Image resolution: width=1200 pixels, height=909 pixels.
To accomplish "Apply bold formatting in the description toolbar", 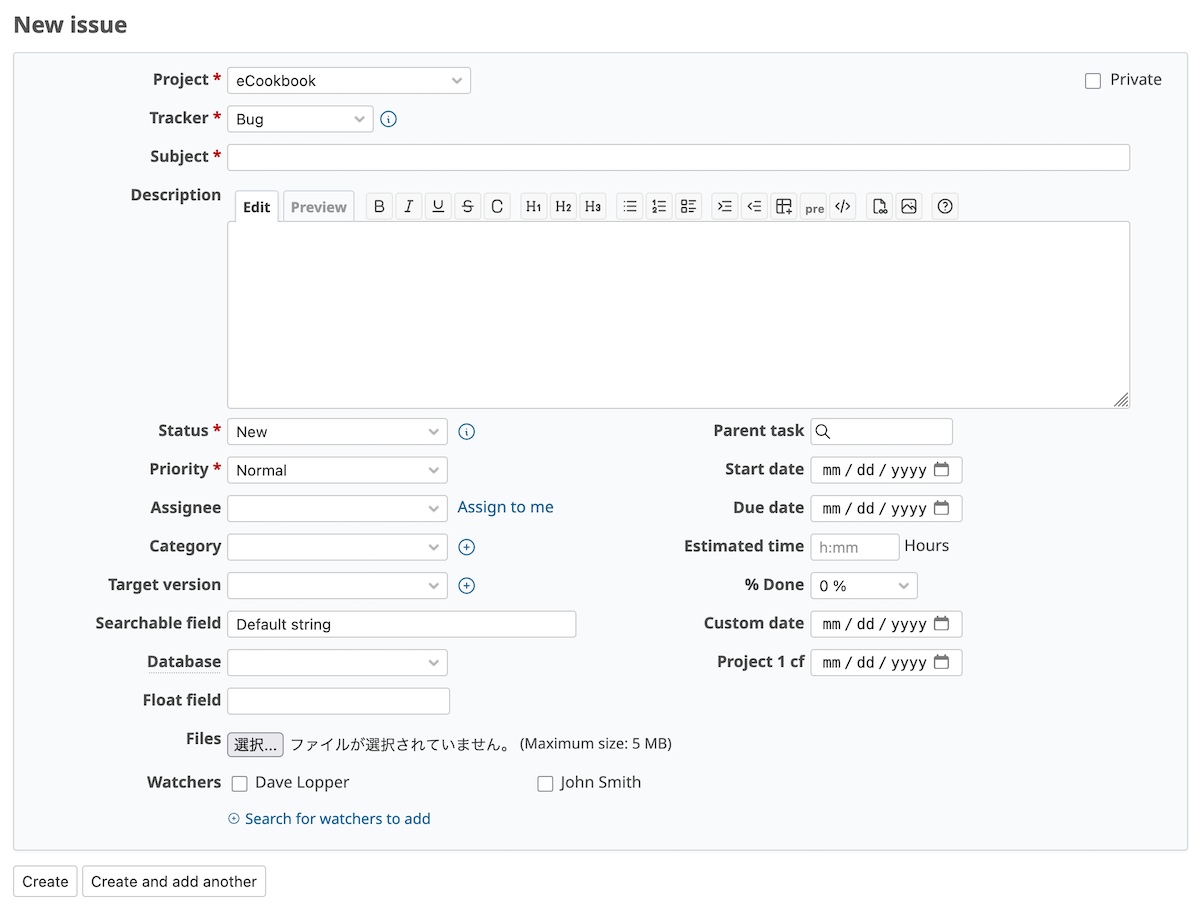I will tap(379, 206).
